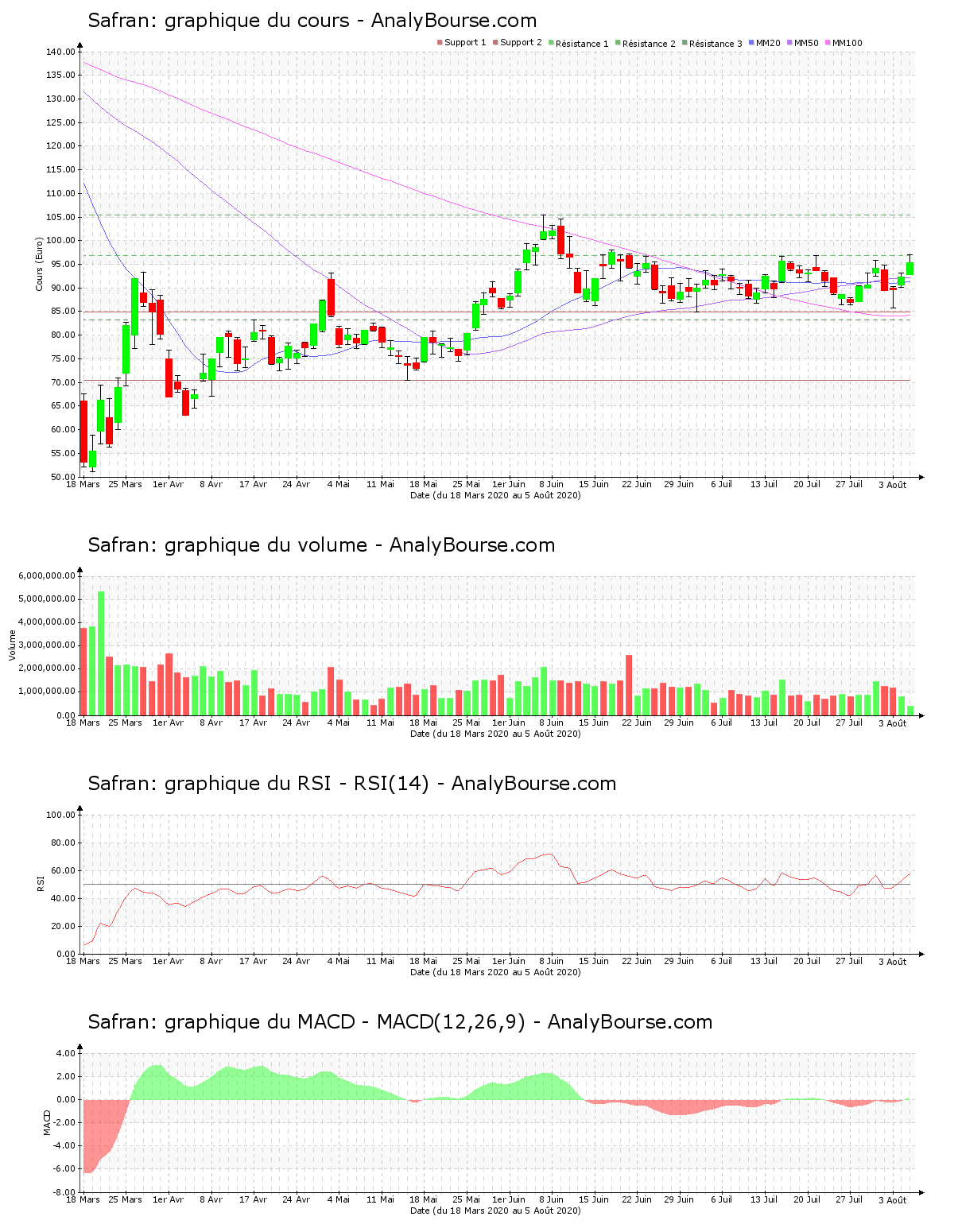Click the date range caption under MACD chart
The height and width of the screenshot is (1232, 954).
[495, 1211]
